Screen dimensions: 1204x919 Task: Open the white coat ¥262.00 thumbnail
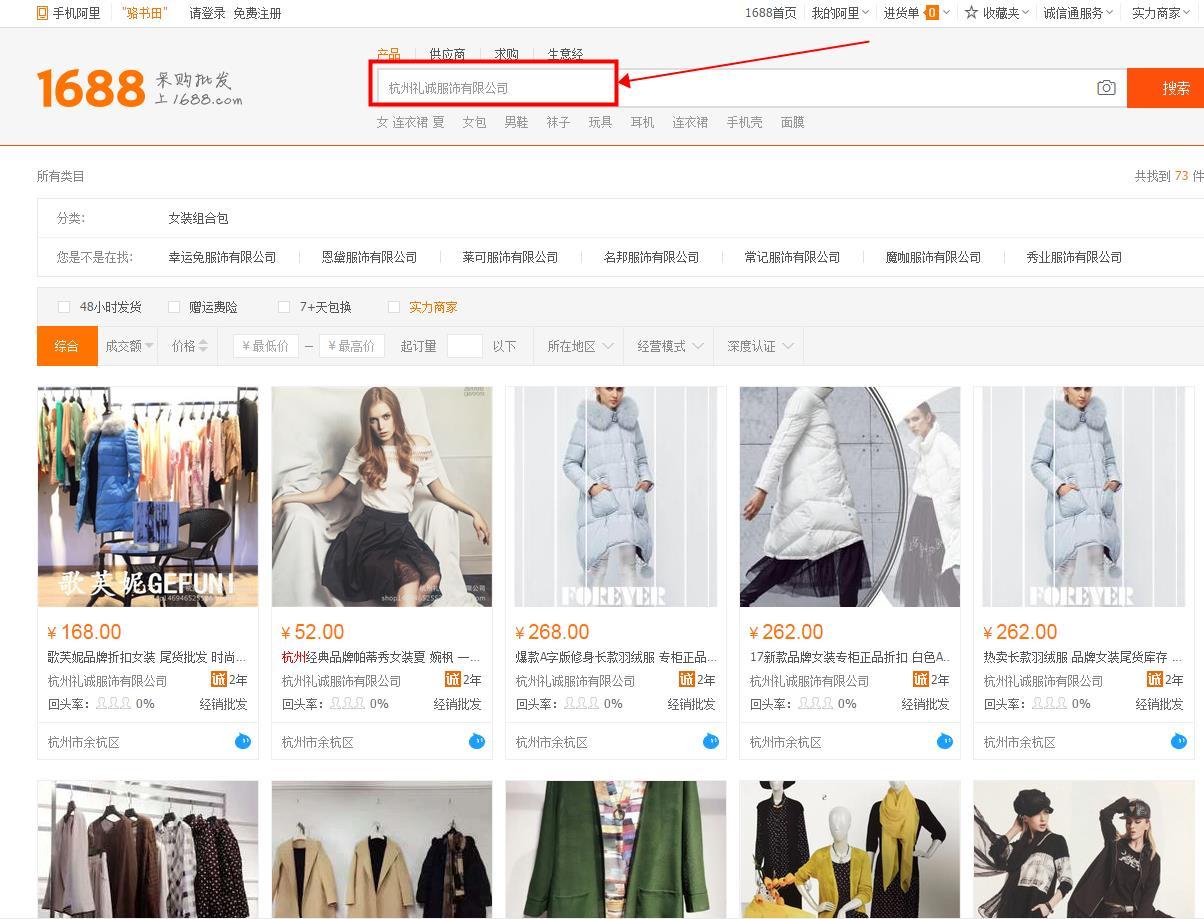[x=850, y=497]
